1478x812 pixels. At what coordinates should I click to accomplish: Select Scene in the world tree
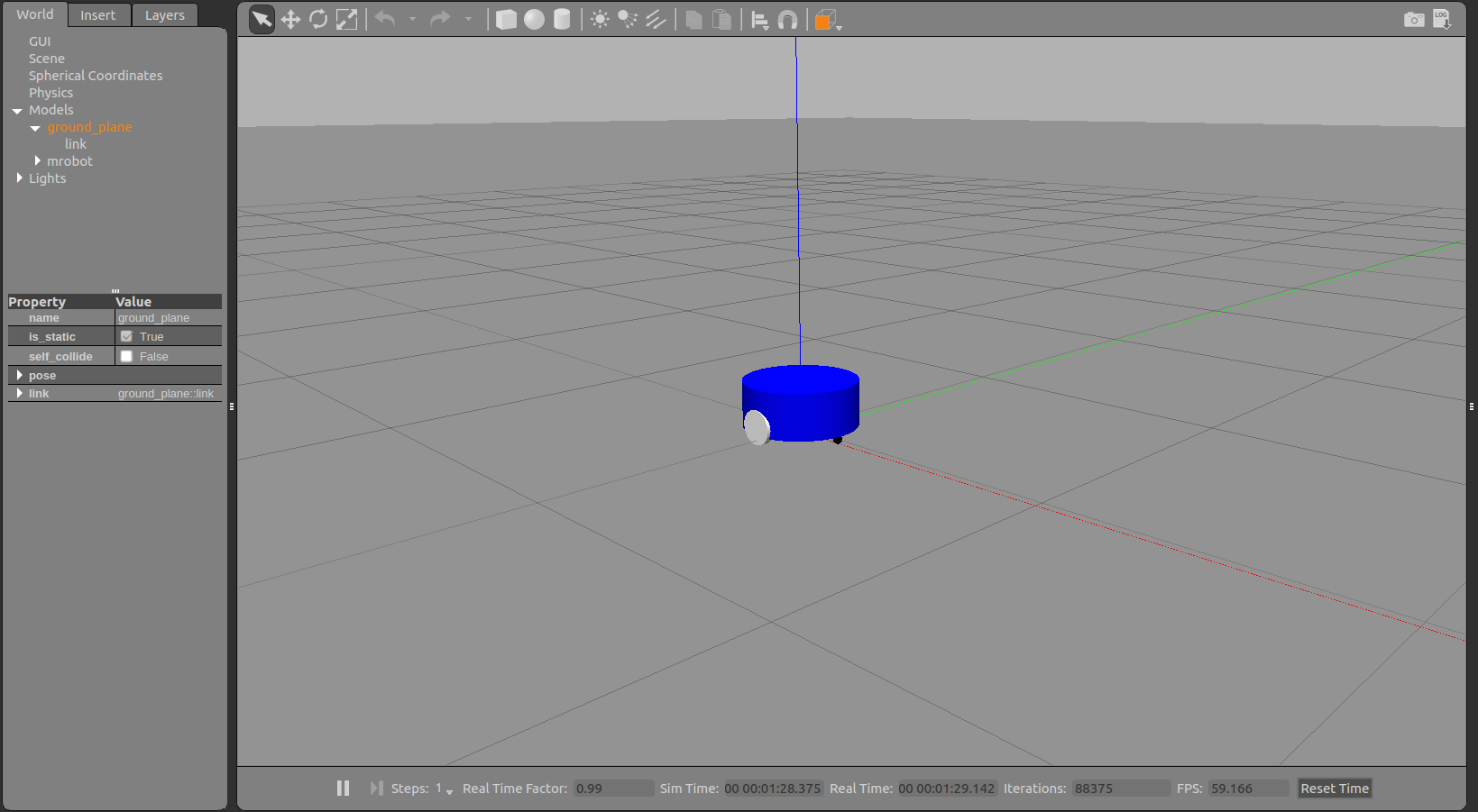tap(47, 59)
